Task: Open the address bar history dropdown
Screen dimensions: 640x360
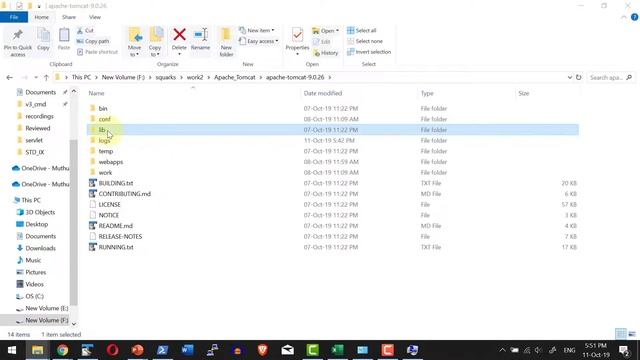Action: tap(569, 77)
